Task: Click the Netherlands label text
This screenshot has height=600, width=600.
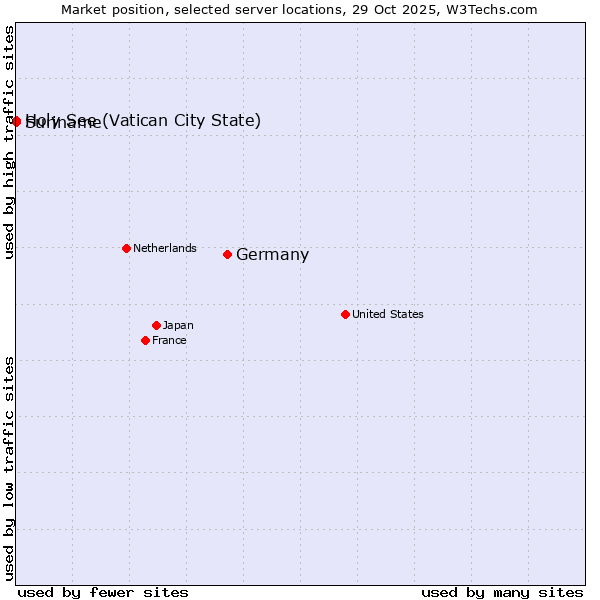Action: (164, 248)
